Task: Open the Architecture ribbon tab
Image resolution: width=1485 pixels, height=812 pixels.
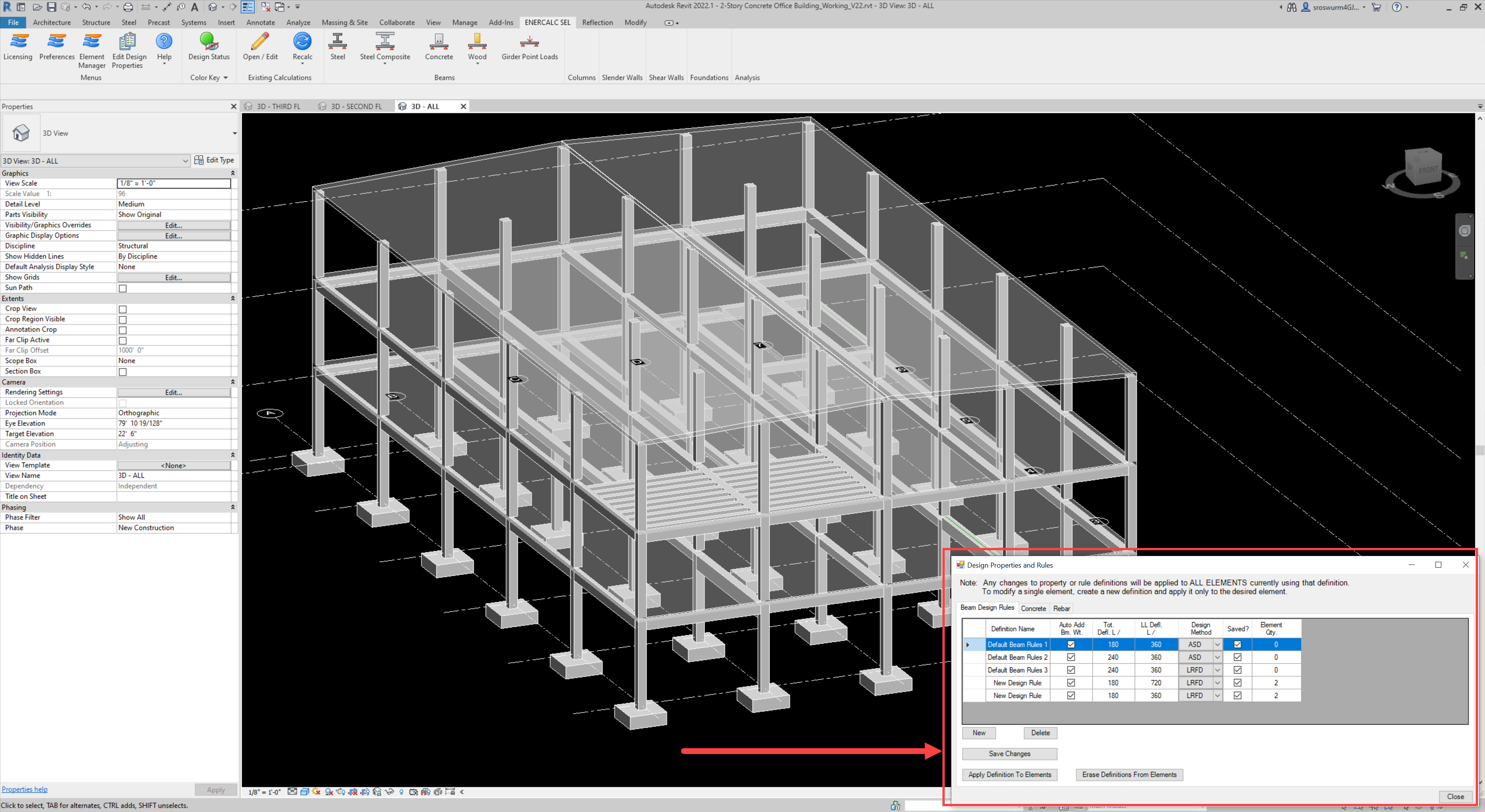Action: click(x=52, y=22)
